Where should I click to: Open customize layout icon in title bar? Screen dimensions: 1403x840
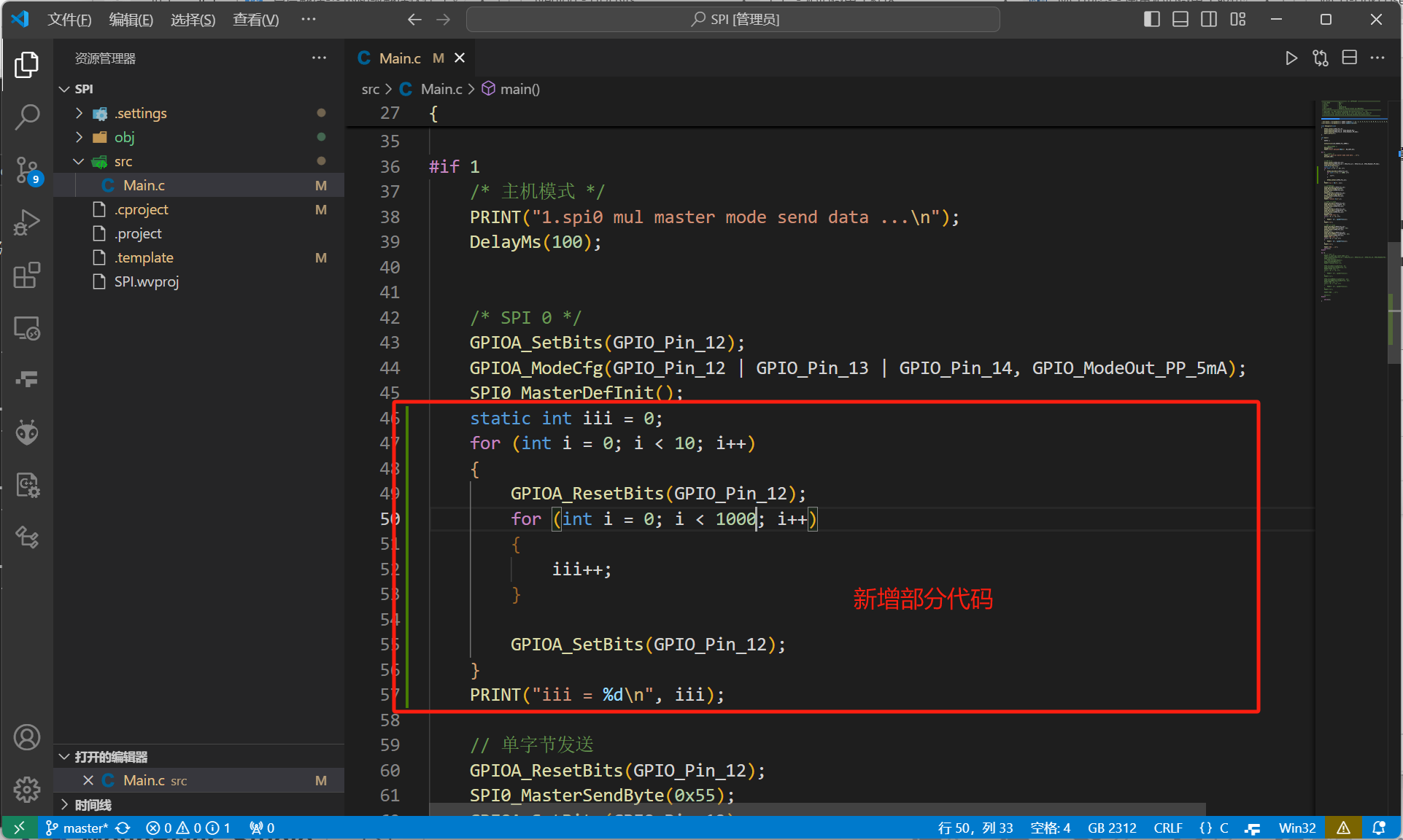[x=1238, y=20]
